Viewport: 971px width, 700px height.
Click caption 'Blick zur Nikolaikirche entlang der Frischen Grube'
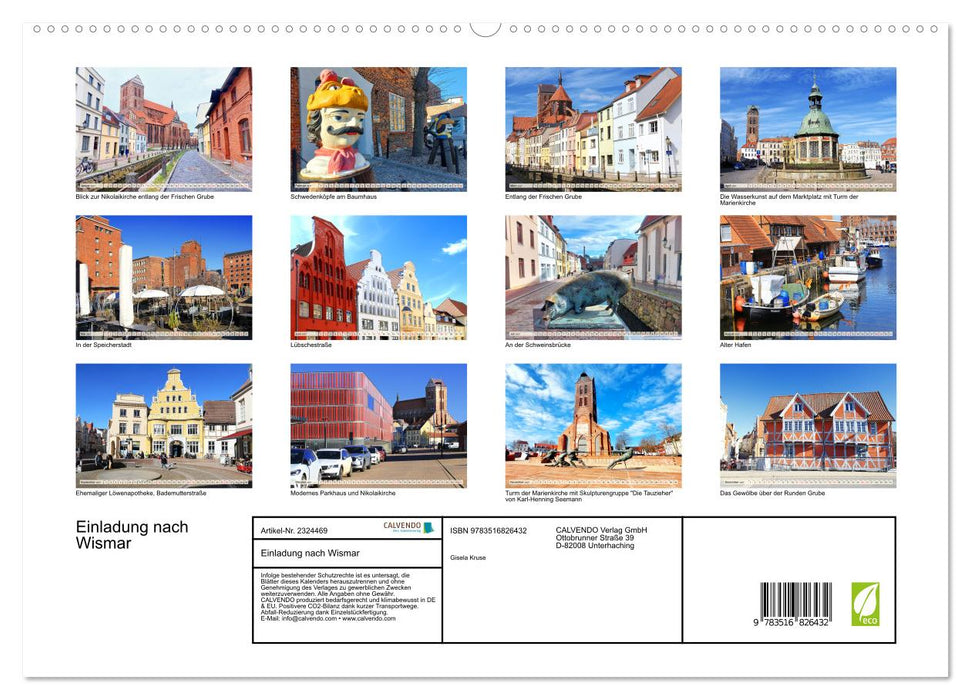(x=144, y=196)
